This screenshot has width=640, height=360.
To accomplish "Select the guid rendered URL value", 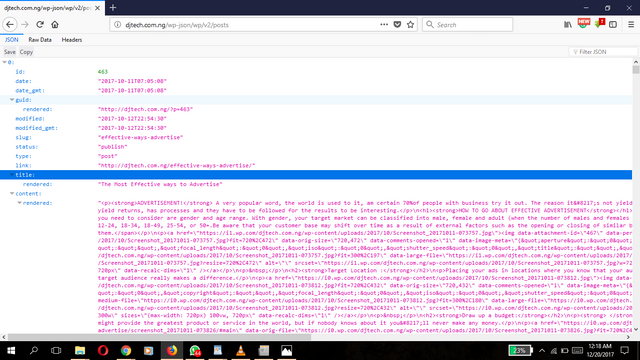I will (145, 109).
